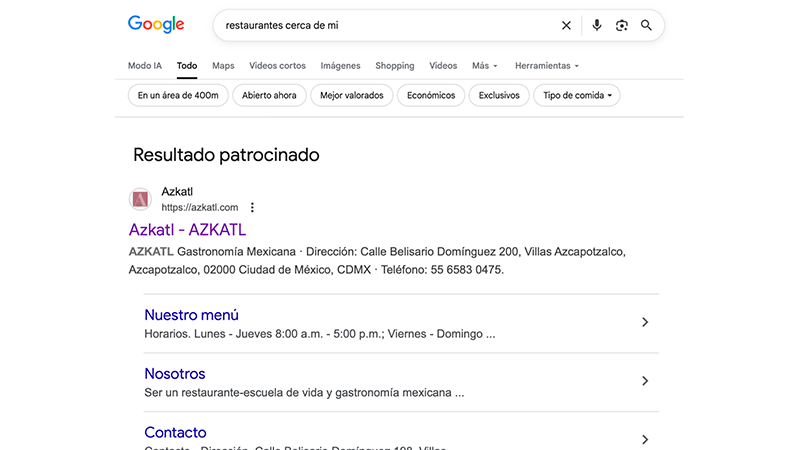Select the En un área de 400m chip
The width and height of the screenshot is (800, 450).
coord(178,95)
